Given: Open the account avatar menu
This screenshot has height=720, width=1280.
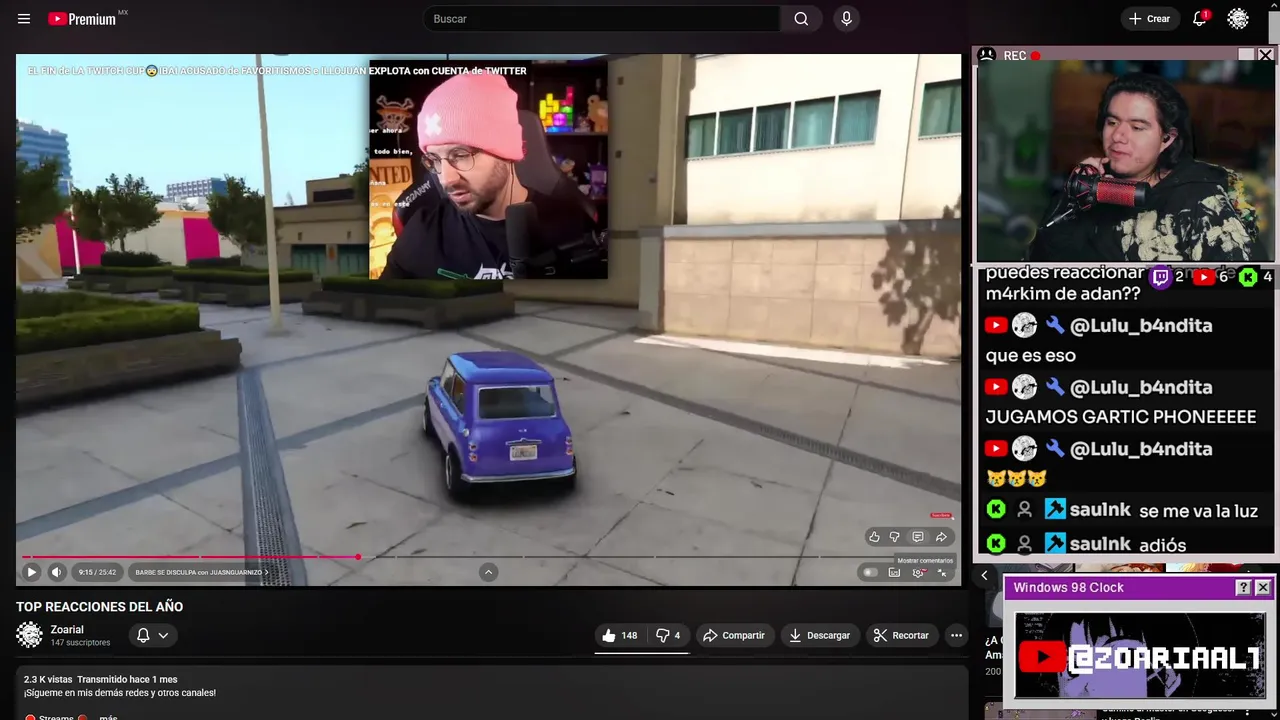Looking at the screenshot, I should click(1238, 19).
